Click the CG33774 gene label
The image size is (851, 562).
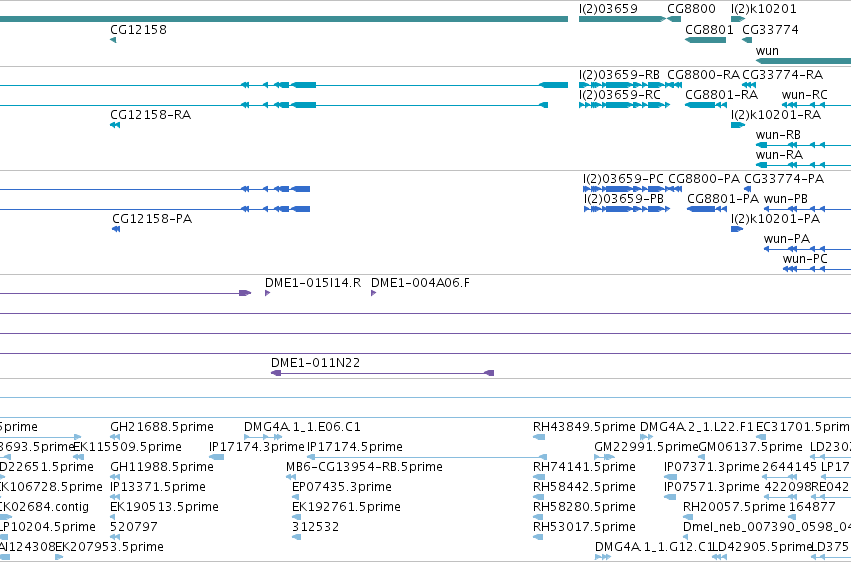(x=770, y=29)
